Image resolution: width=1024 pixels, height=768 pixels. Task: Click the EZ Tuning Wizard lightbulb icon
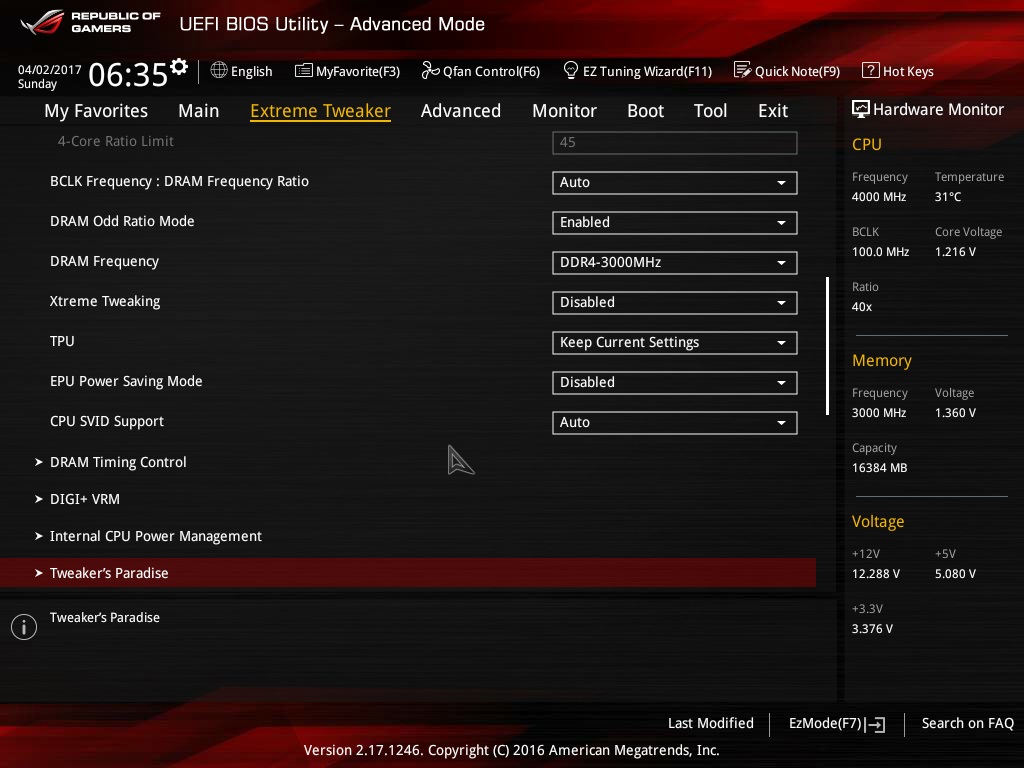pos(571,70)
